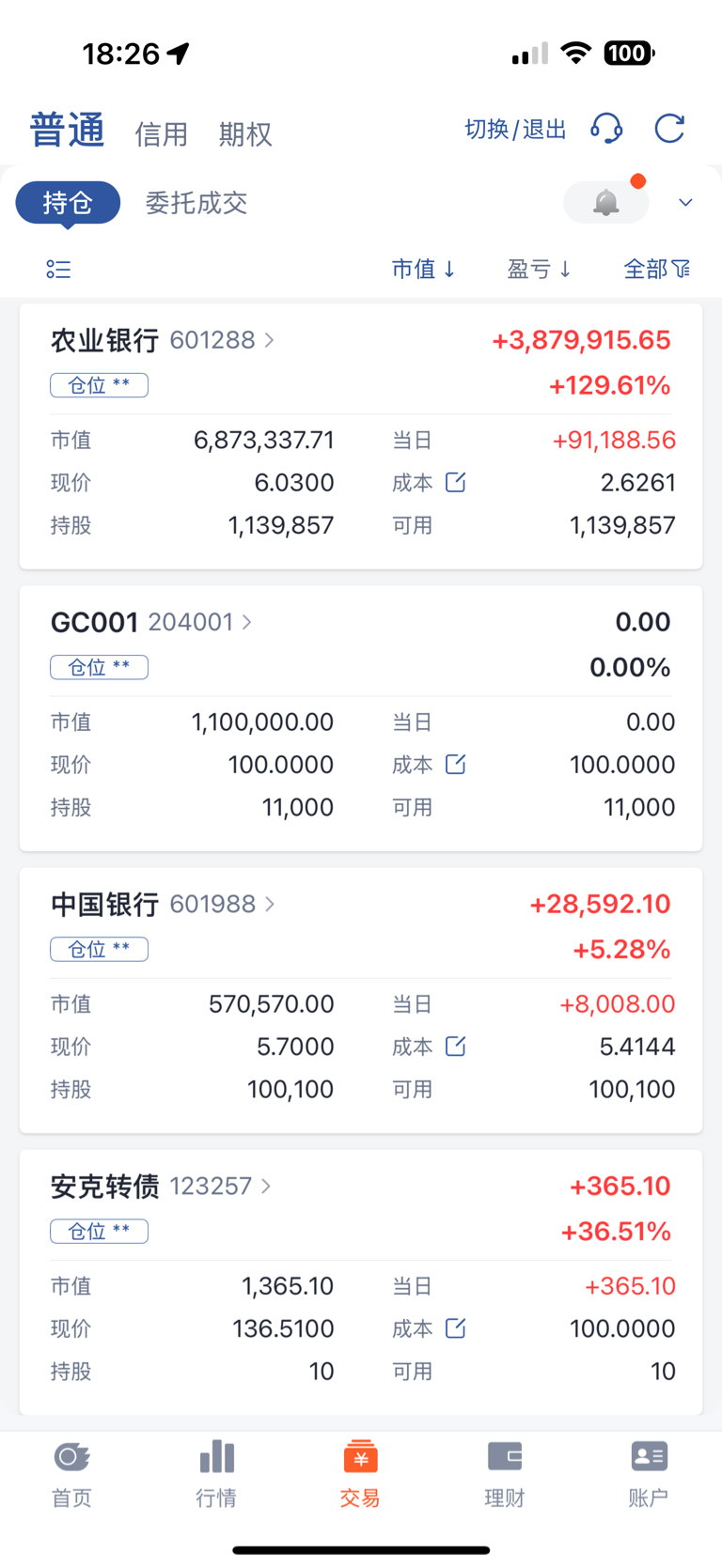The width and height of the screenshot is (722, 1568).
Task: Select the 持仓 pill button
Action: [x=68, y=203]
